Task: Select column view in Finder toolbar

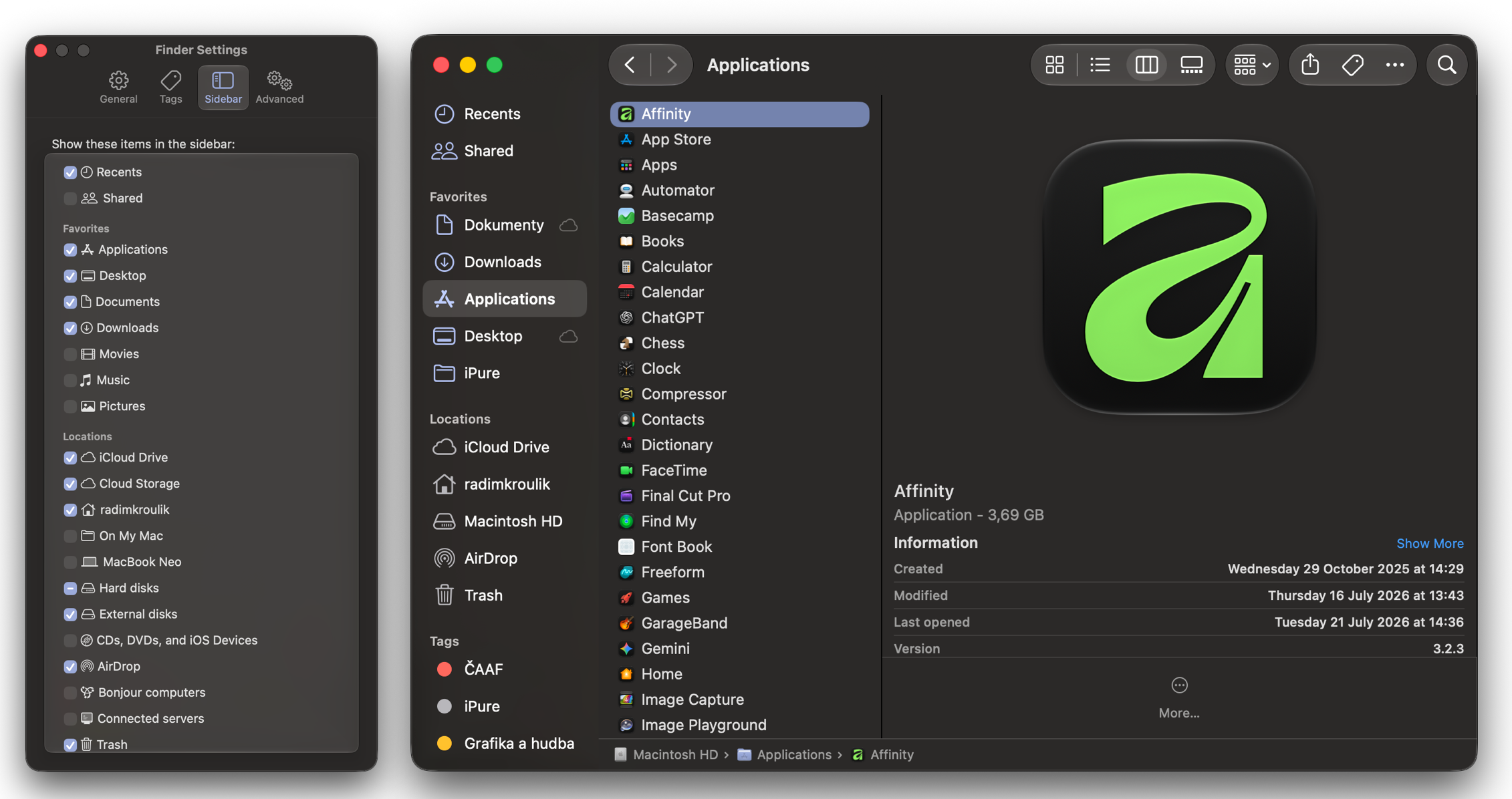Action: pos(1146,65)
